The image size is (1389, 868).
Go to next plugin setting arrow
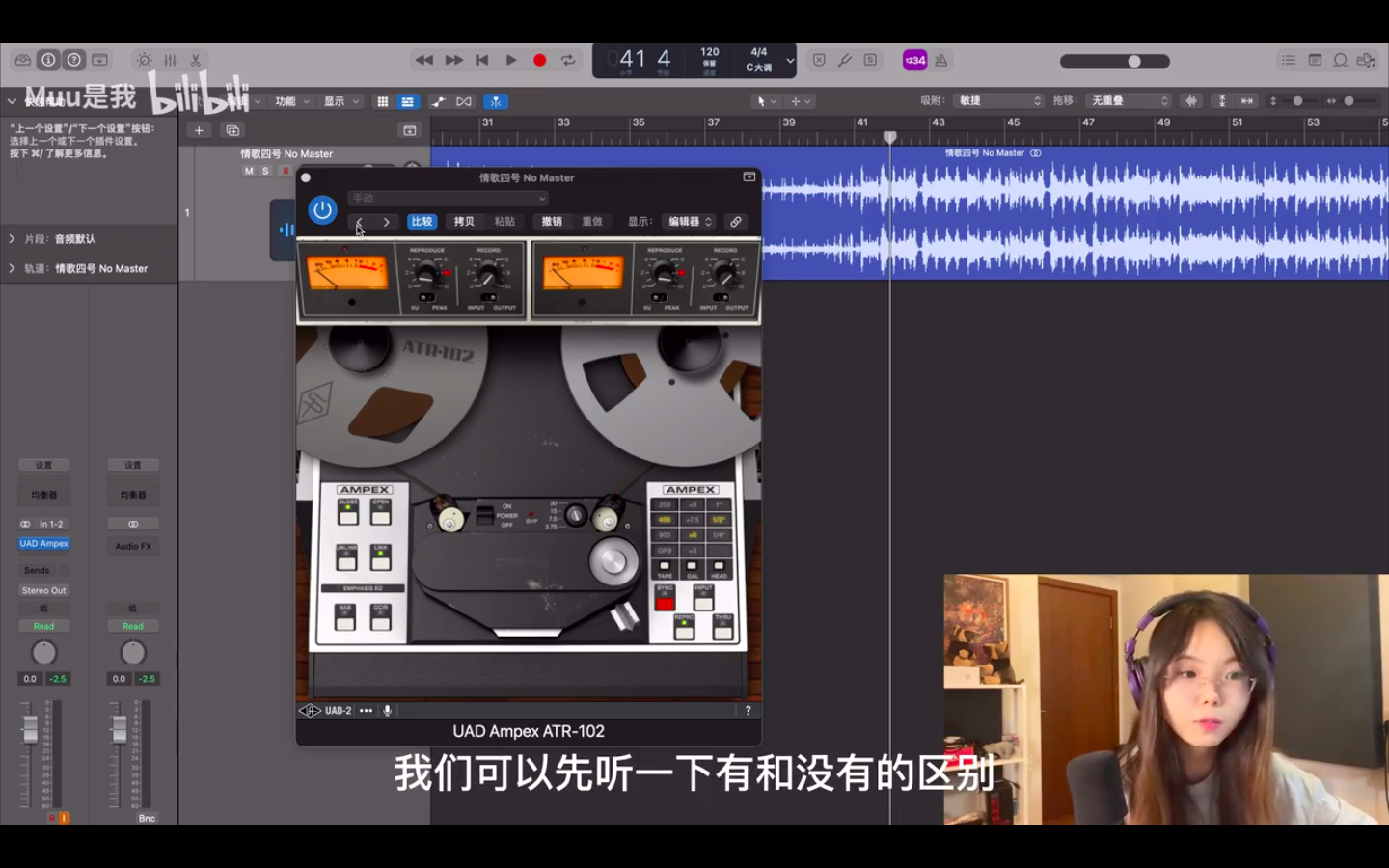point(387,222)
